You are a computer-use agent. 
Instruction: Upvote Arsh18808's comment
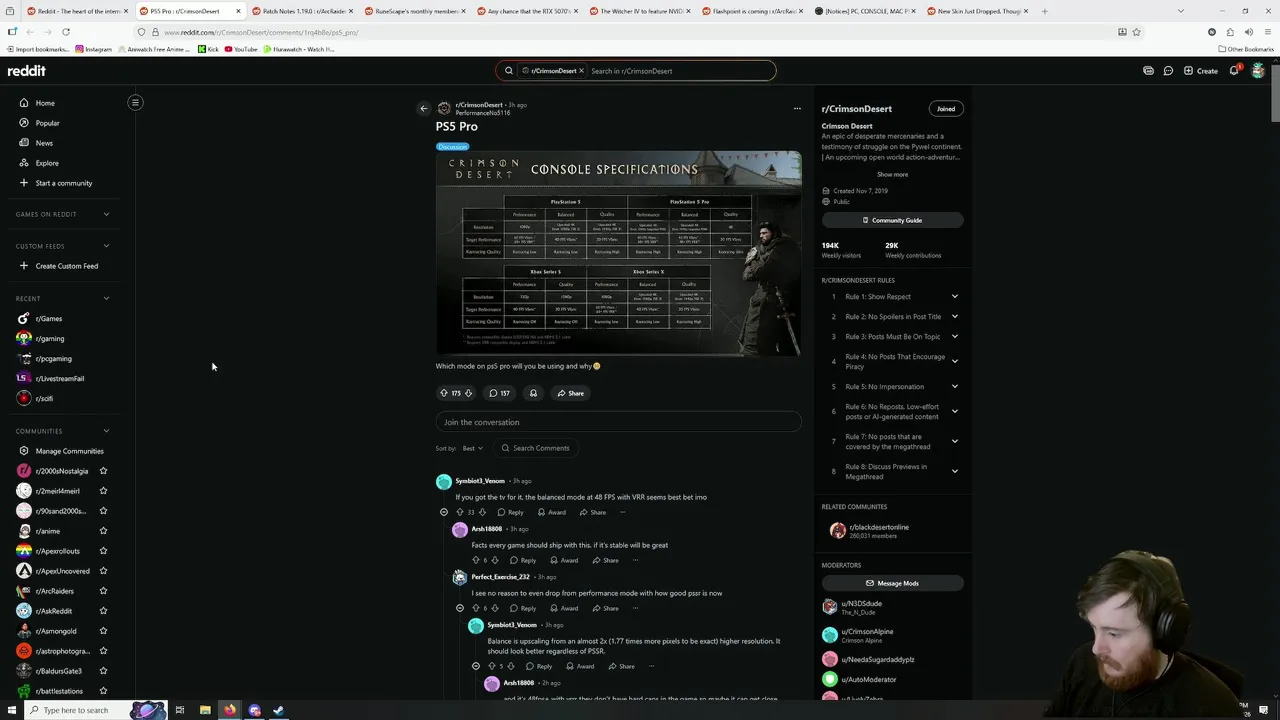[476, 560]
